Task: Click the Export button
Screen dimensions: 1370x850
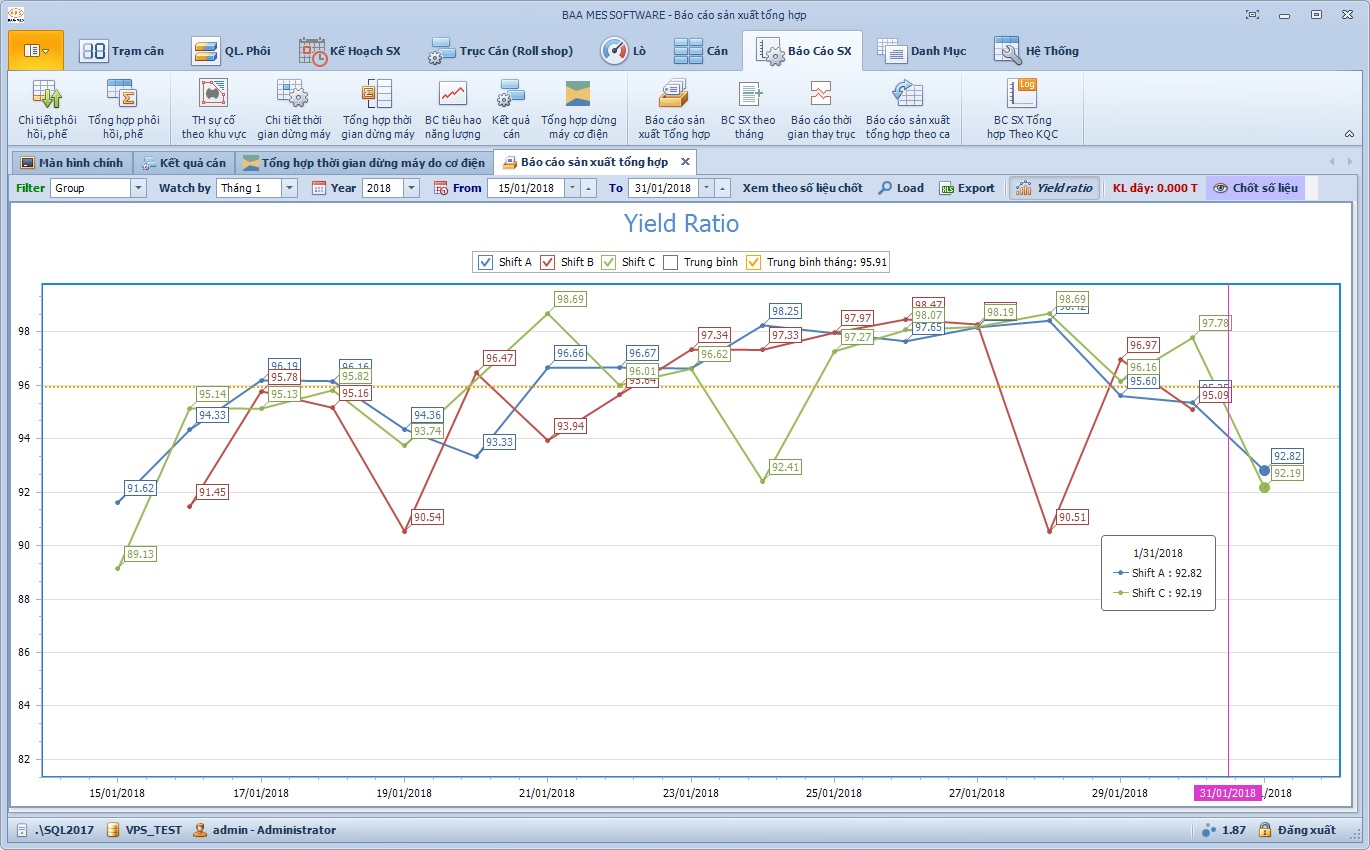Action: 967,188
